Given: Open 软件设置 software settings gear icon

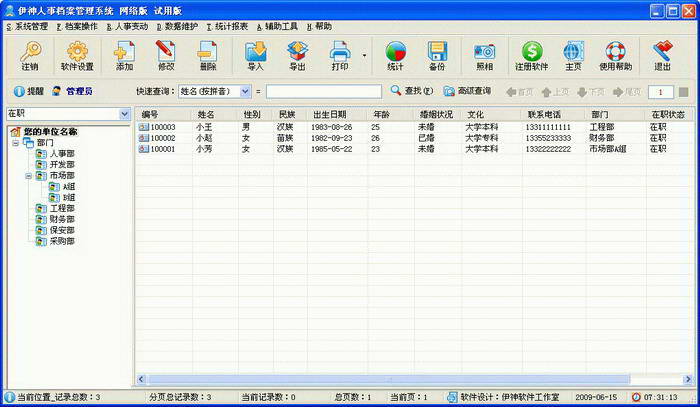Looking at the screenshot, I should pyautogui.click(x=77, y=56).
